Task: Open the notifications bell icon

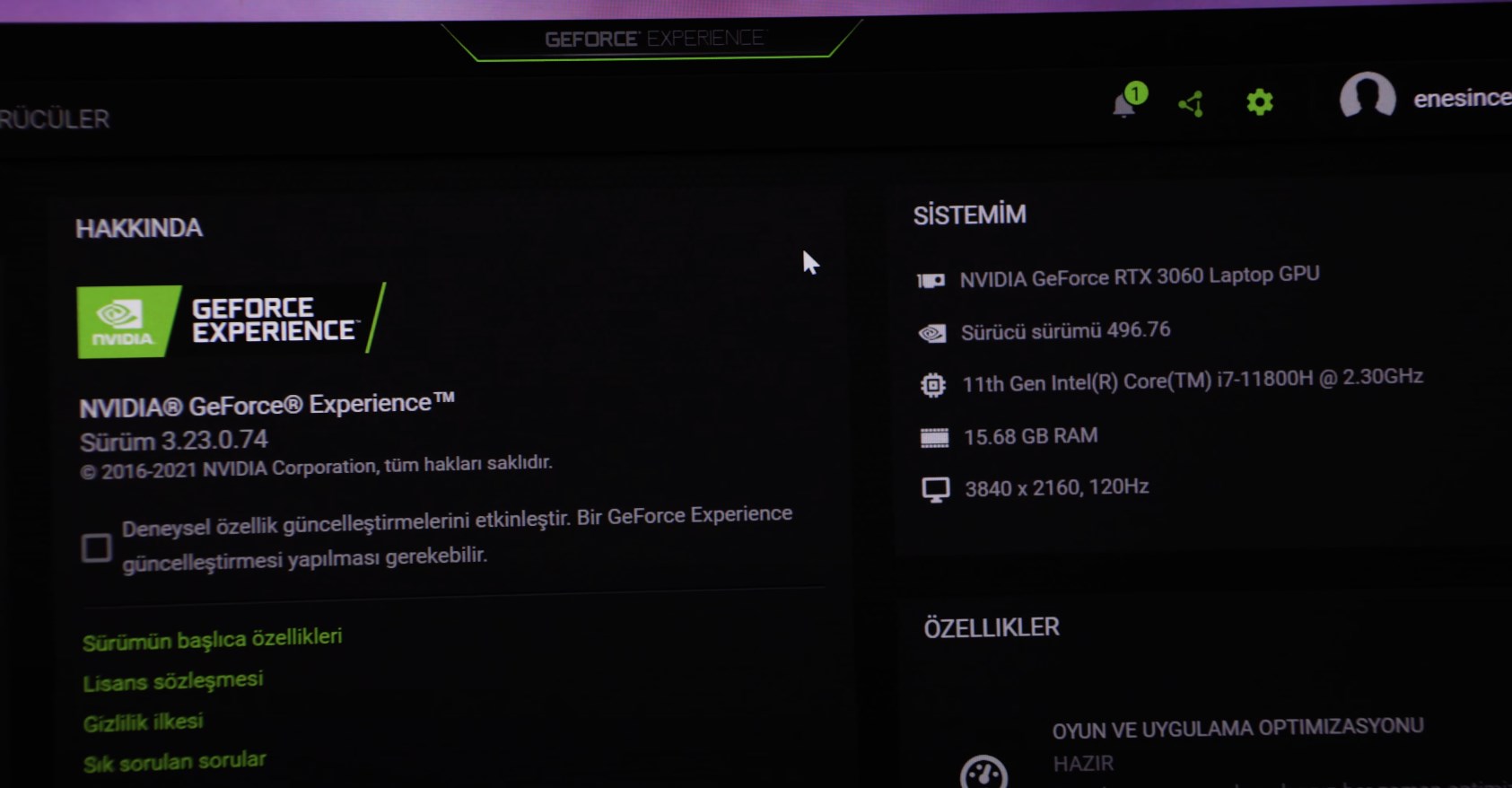Action: coord(1127,101)
